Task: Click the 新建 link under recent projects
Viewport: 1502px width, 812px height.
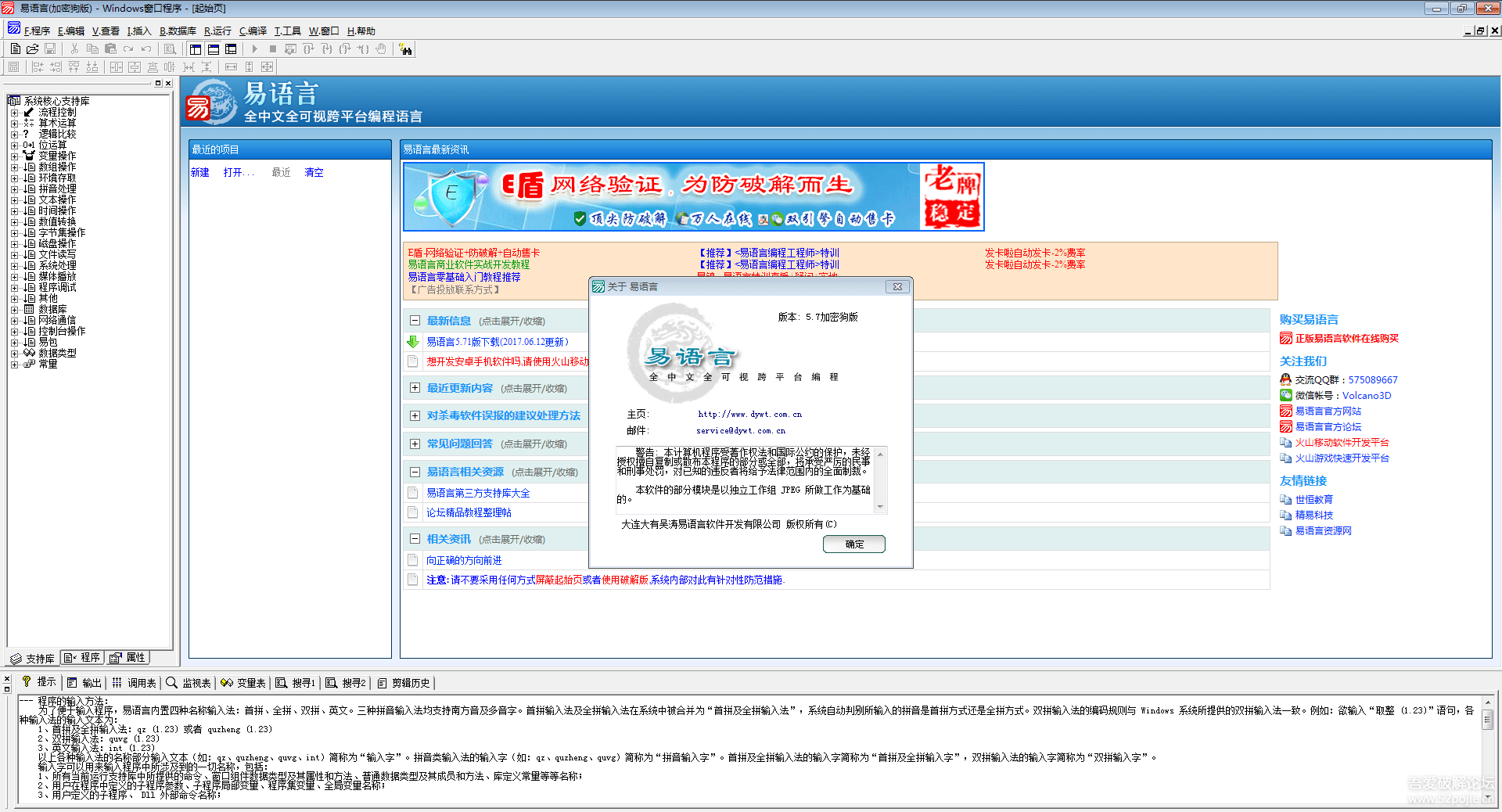Action: pos(200,172)
